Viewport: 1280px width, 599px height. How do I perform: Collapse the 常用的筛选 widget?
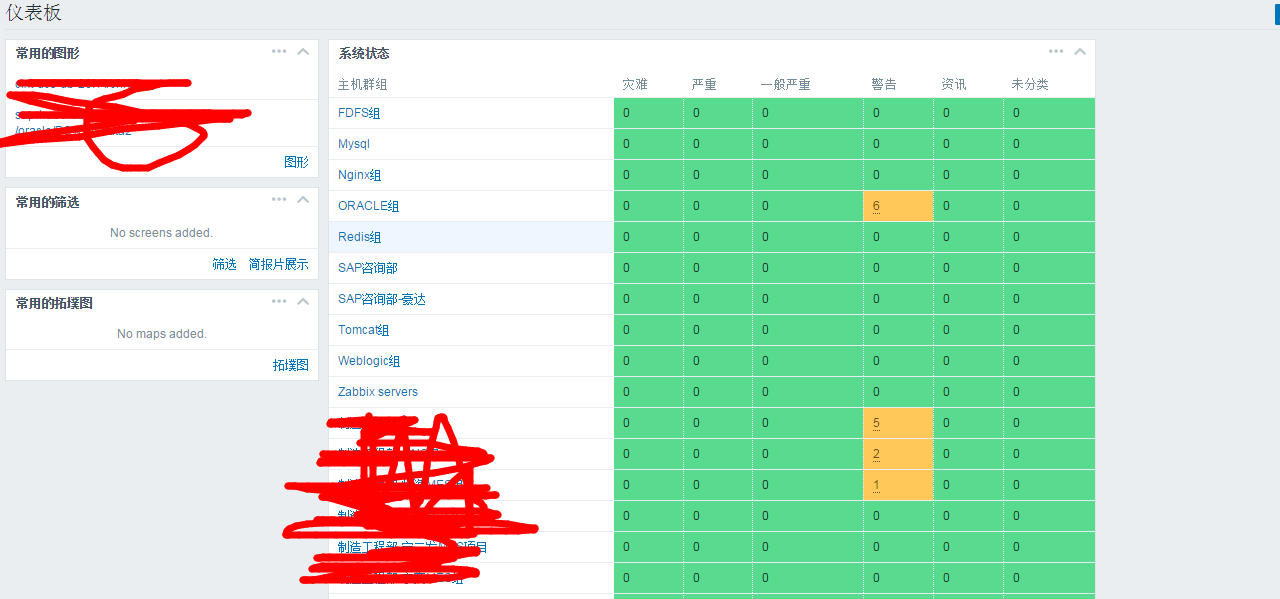click(303, 200)
